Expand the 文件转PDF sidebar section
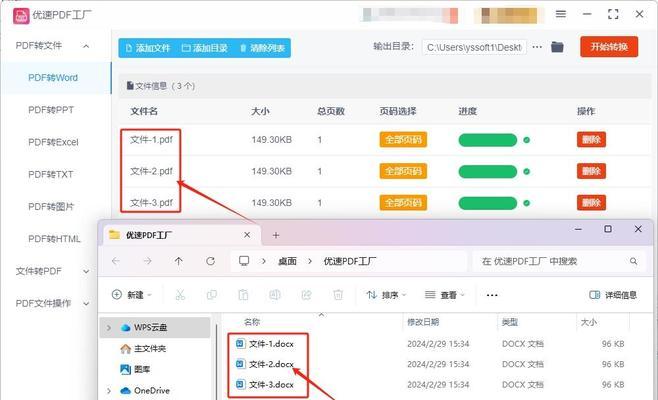This screenshot has height=400, width=658. coord(86,272)
